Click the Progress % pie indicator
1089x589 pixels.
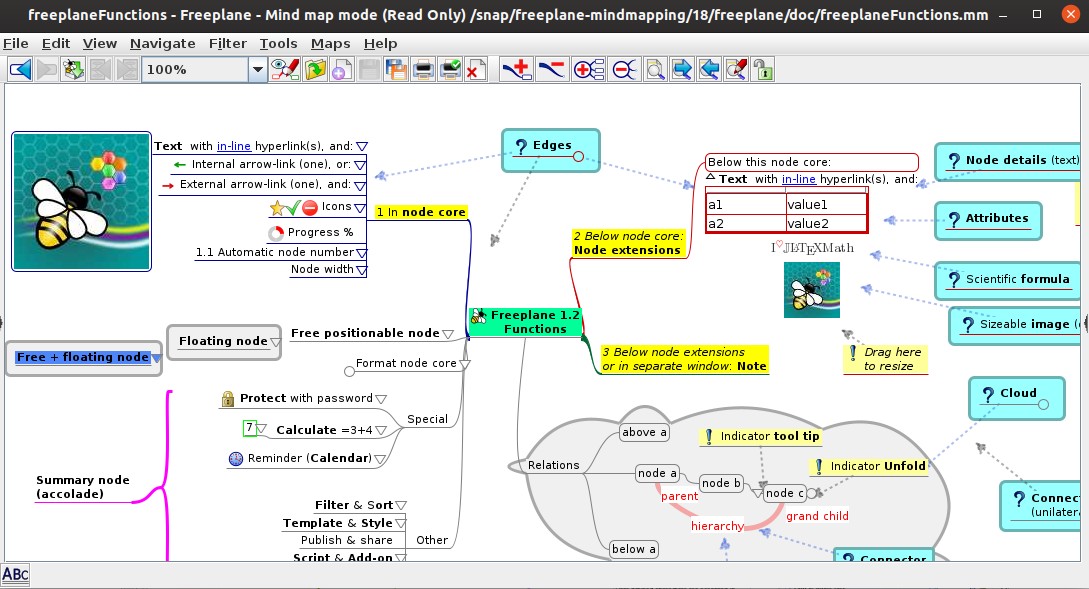[x=276, y=233]
